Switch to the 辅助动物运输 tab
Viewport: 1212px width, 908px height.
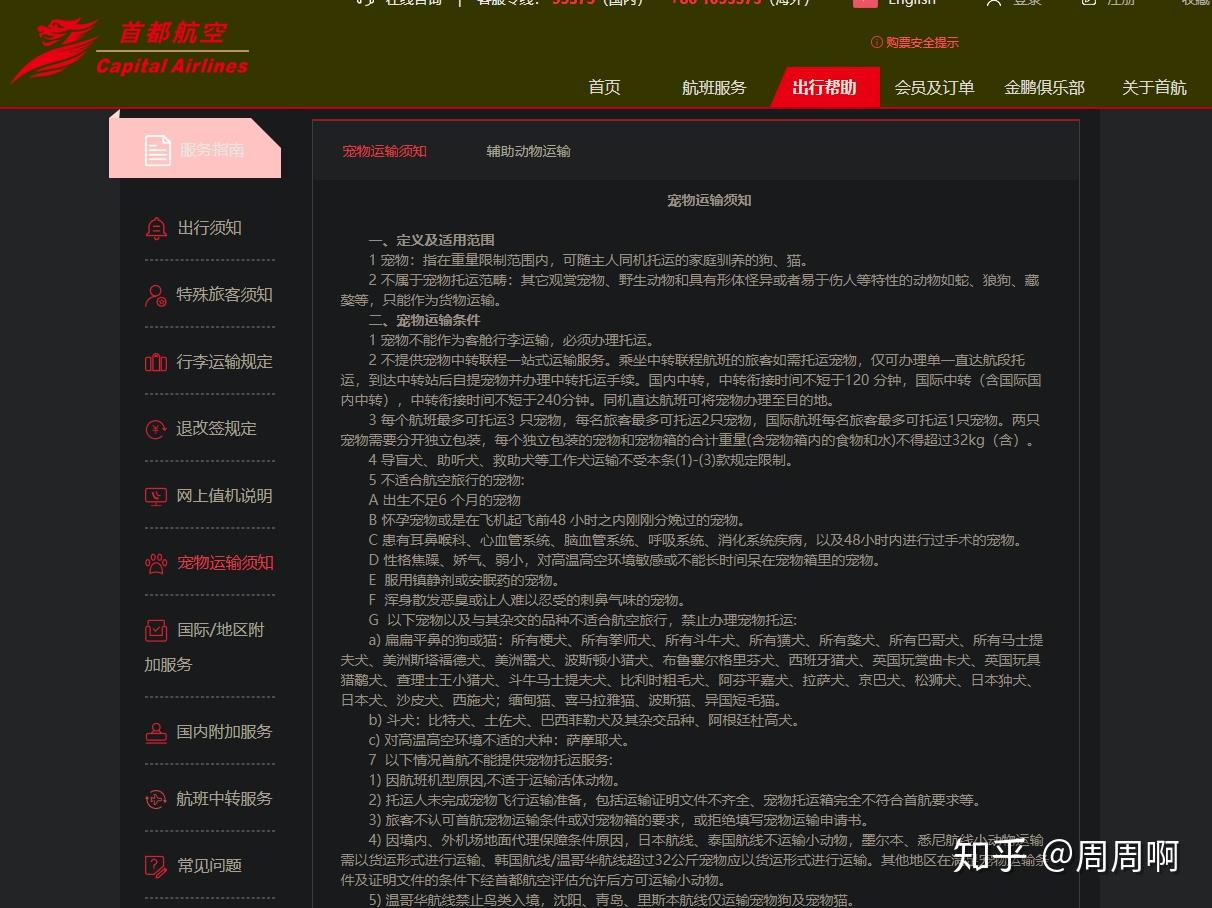point(529,151)
